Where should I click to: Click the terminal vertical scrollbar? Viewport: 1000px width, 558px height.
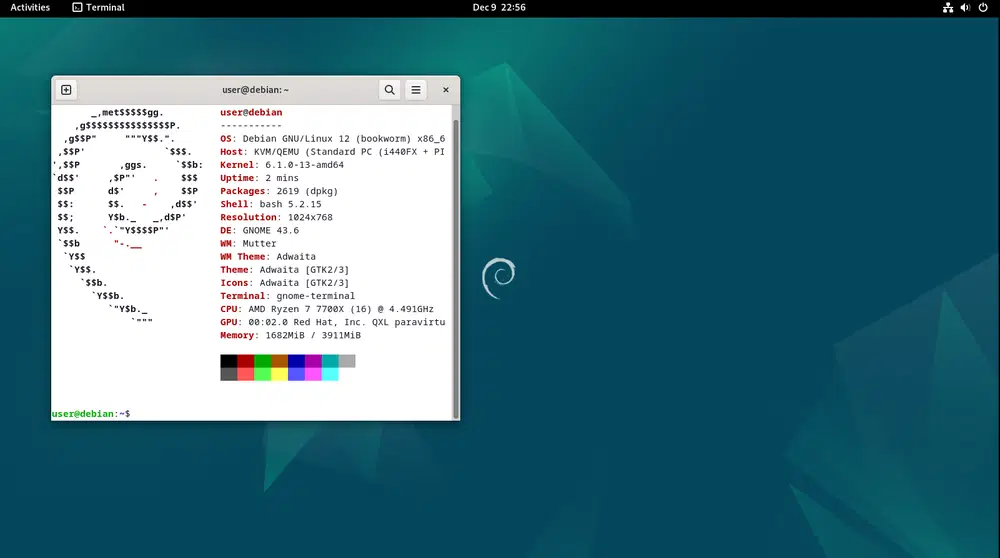456,260
